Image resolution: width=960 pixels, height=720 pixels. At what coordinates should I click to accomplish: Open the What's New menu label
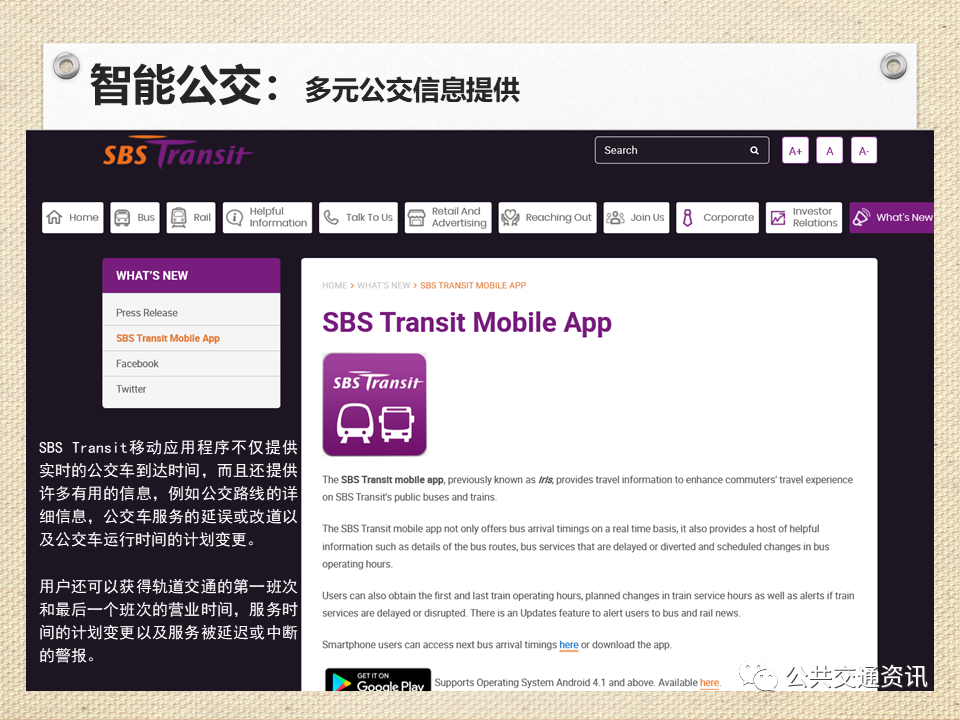coord(904,217)
